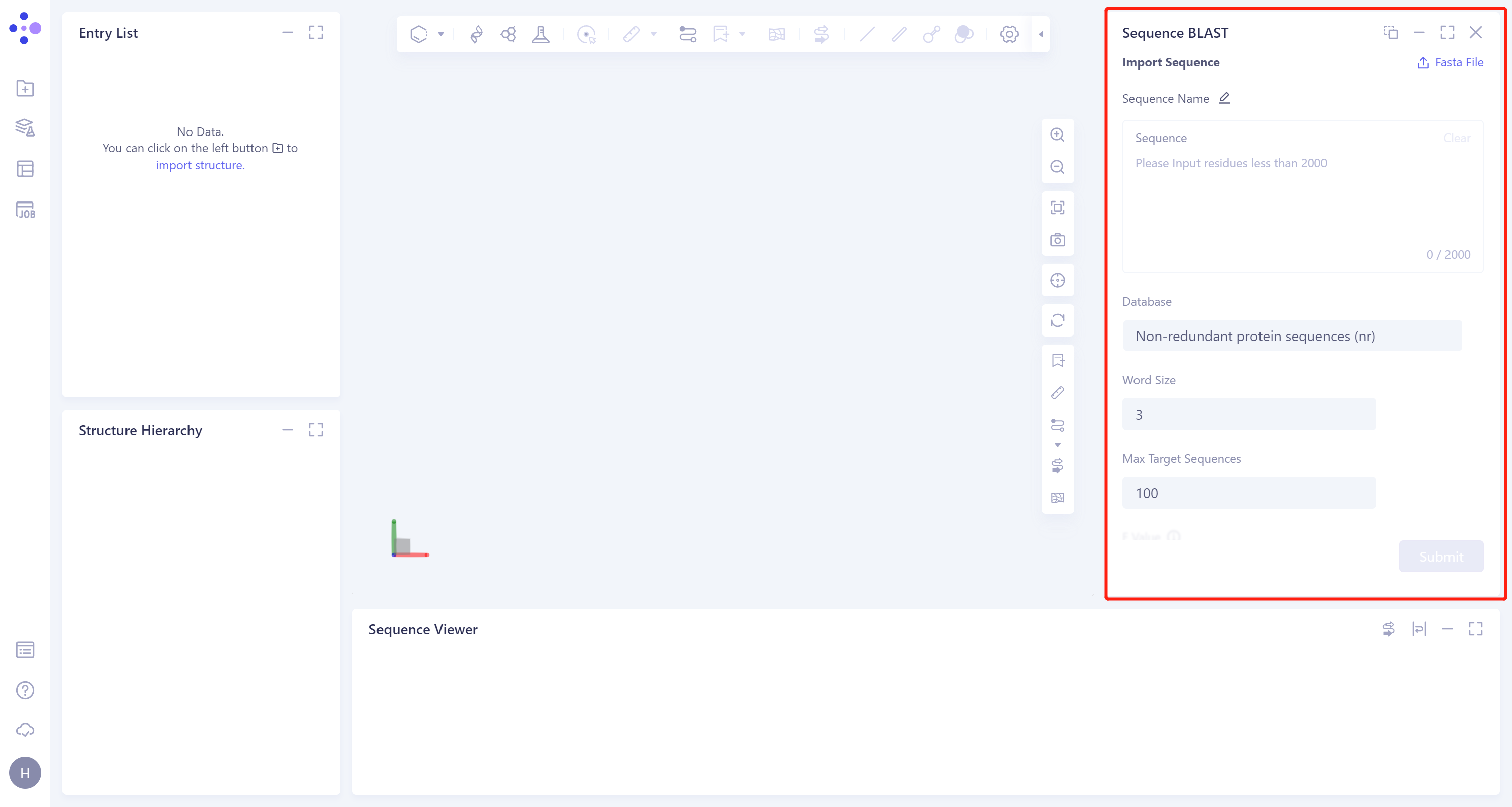Edit the Sequence Name with pencil icon

click(1224, 98)
